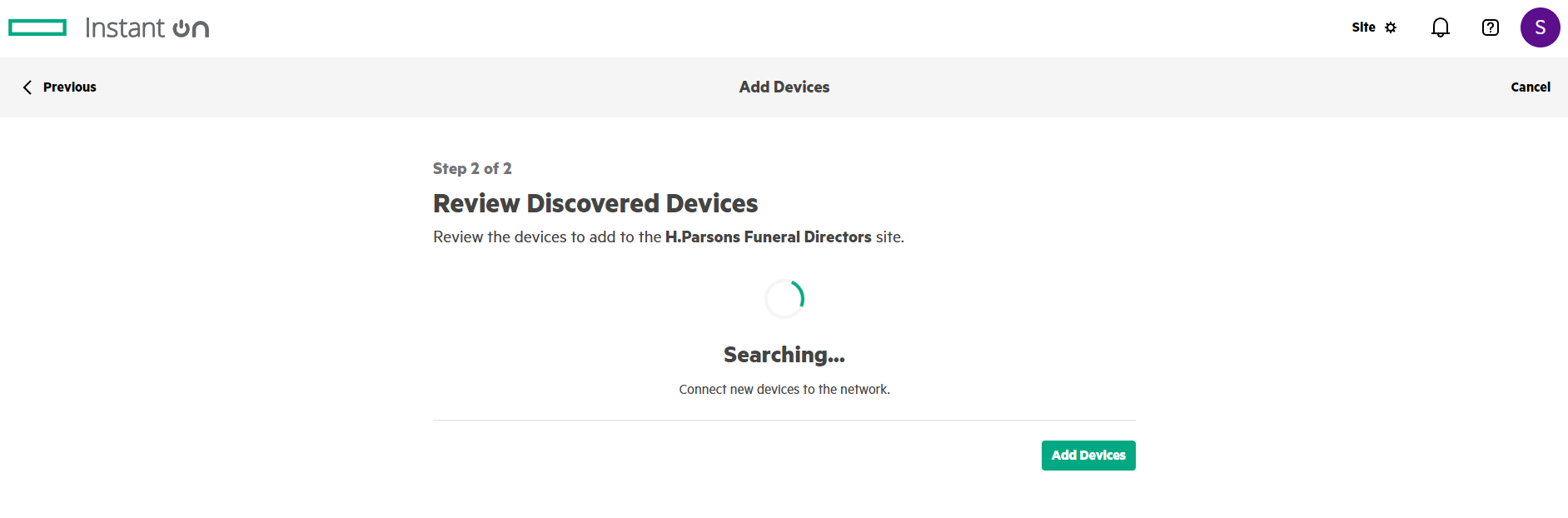Click the word Instant in the logo
1568x518 pixels.
[125, 29]
